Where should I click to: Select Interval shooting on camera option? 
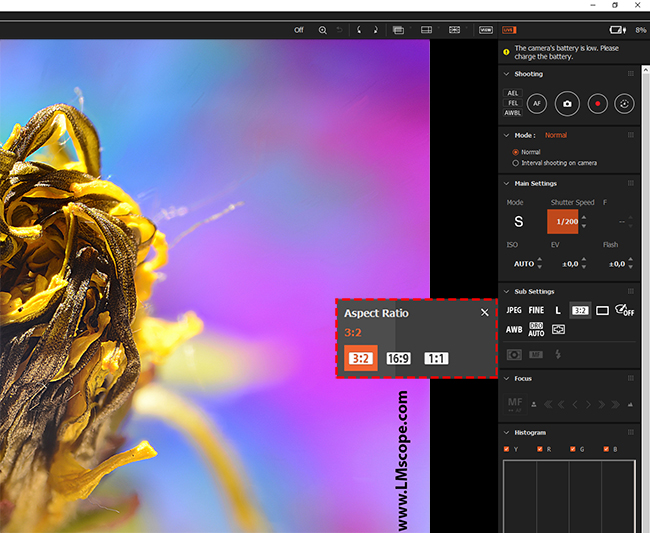coord(516,162)
